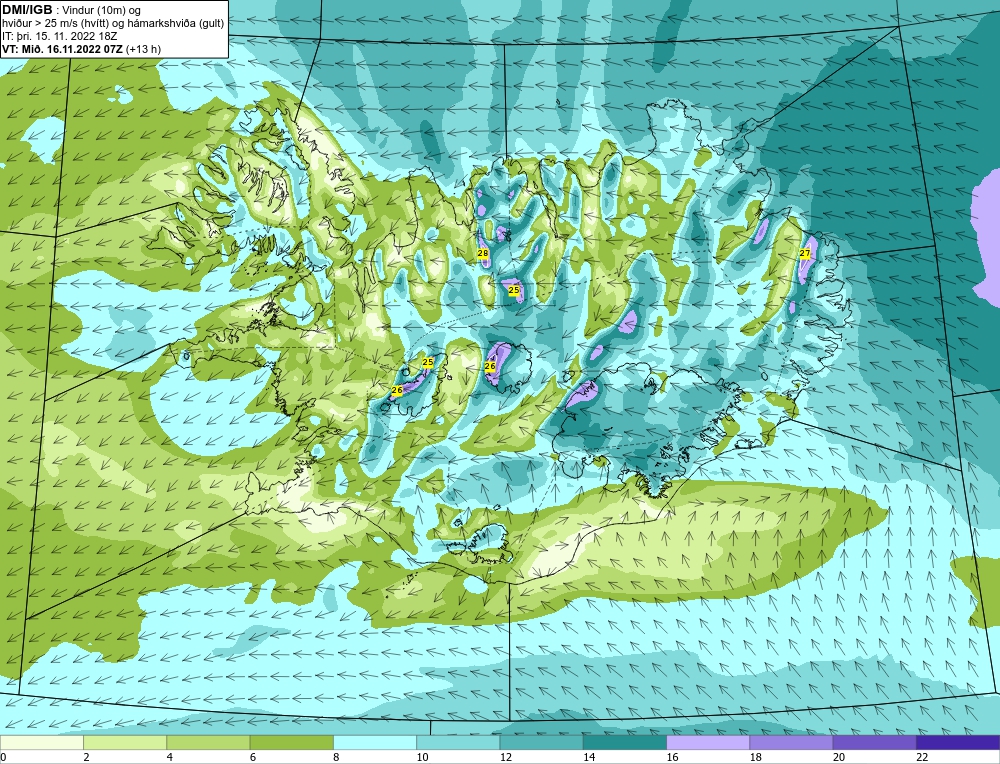Click the yellow 28 max gust label
Viewport: 1000px width, 764px height.
tap(483, 254)
